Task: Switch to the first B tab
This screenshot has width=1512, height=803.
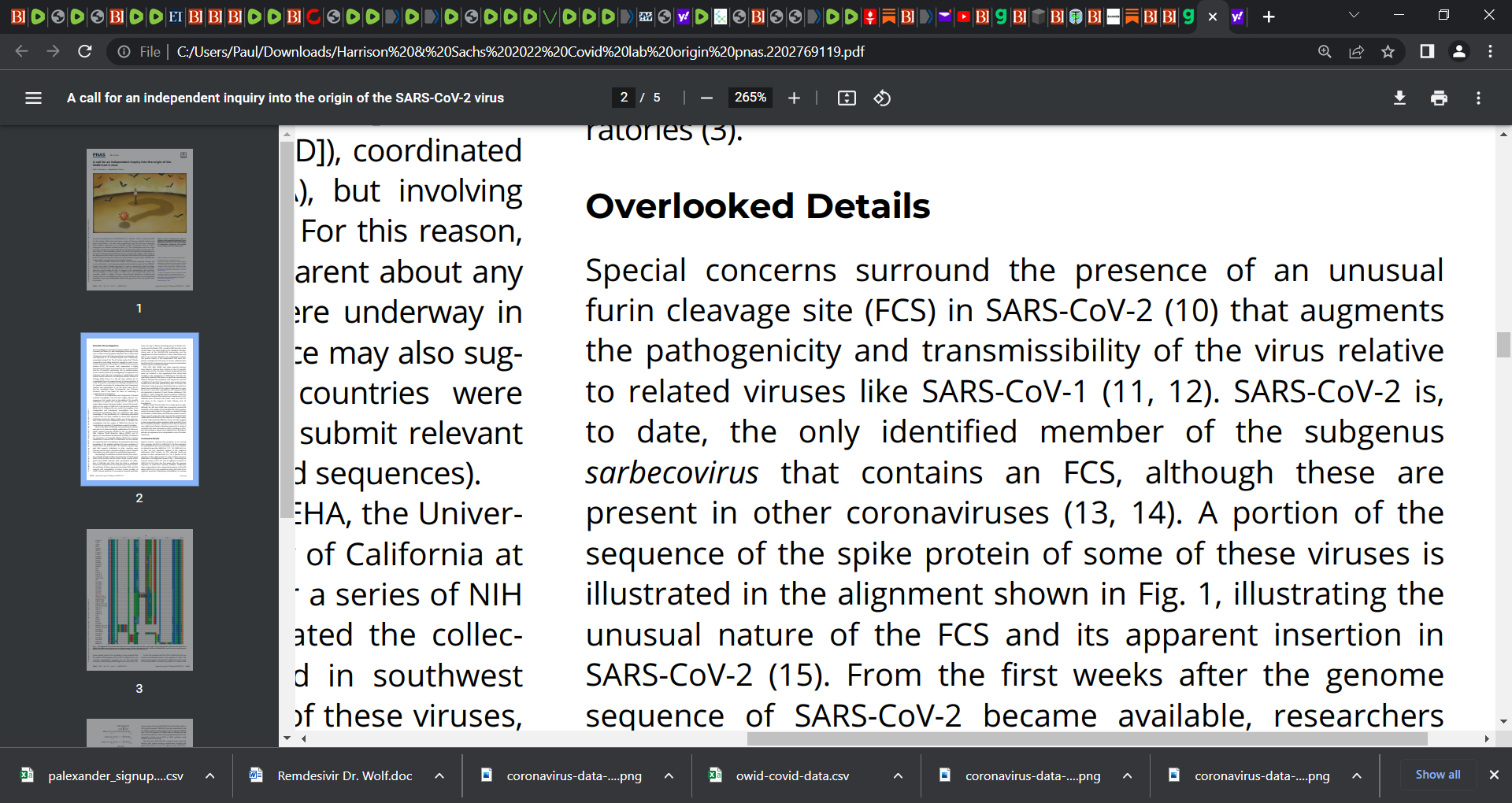Action: 17,17
